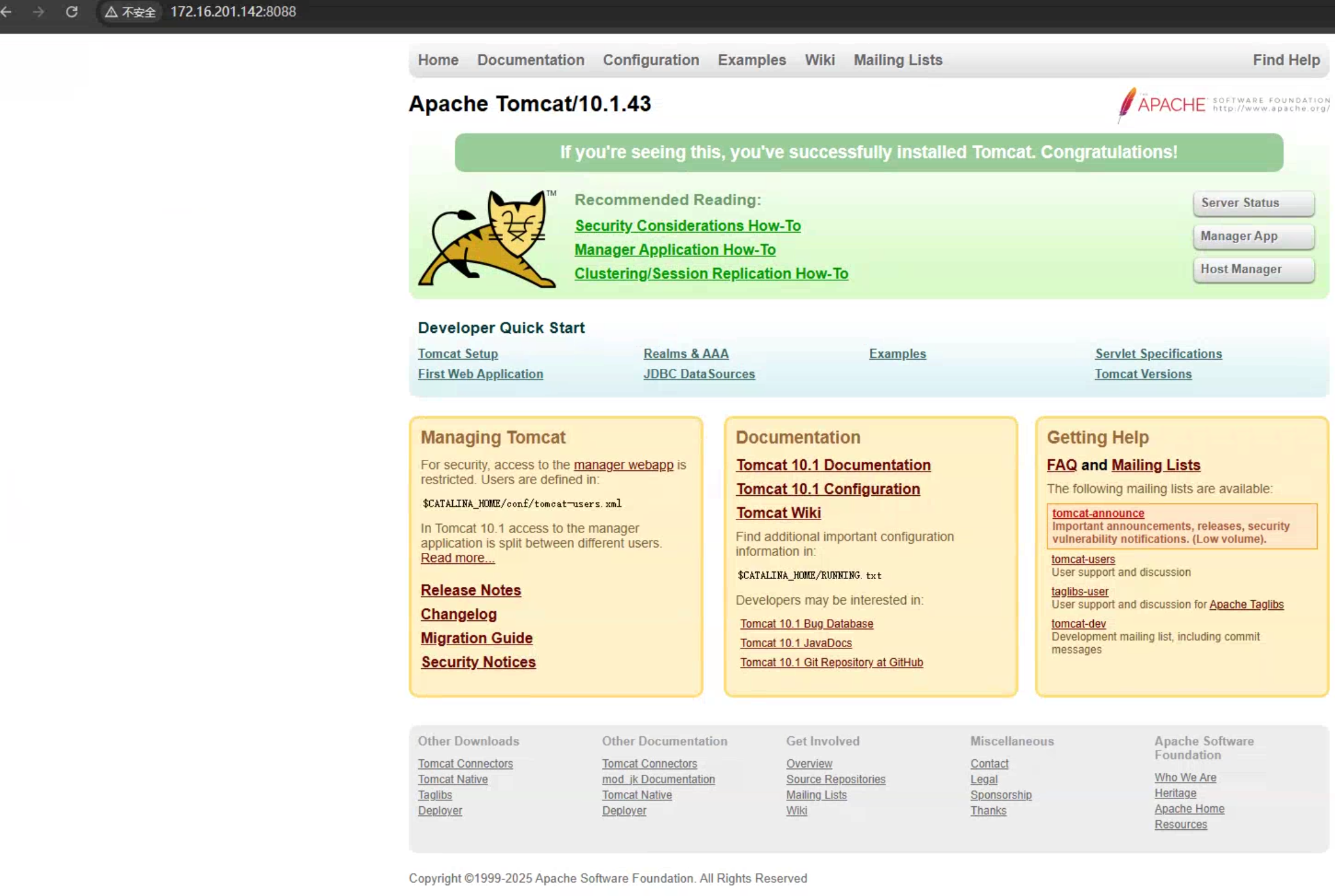Image resolution: width=1335 pixels, height=896 pixels.
Task: Open Tomcat Versions link
Action: pyautogui.click(x=1143, y=374)
